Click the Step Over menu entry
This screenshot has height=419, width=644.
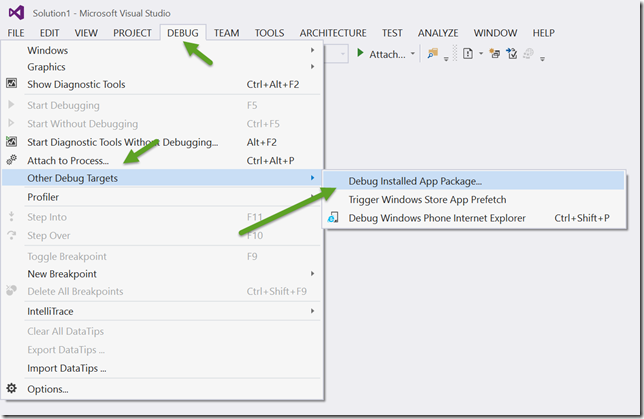(162, 235)
